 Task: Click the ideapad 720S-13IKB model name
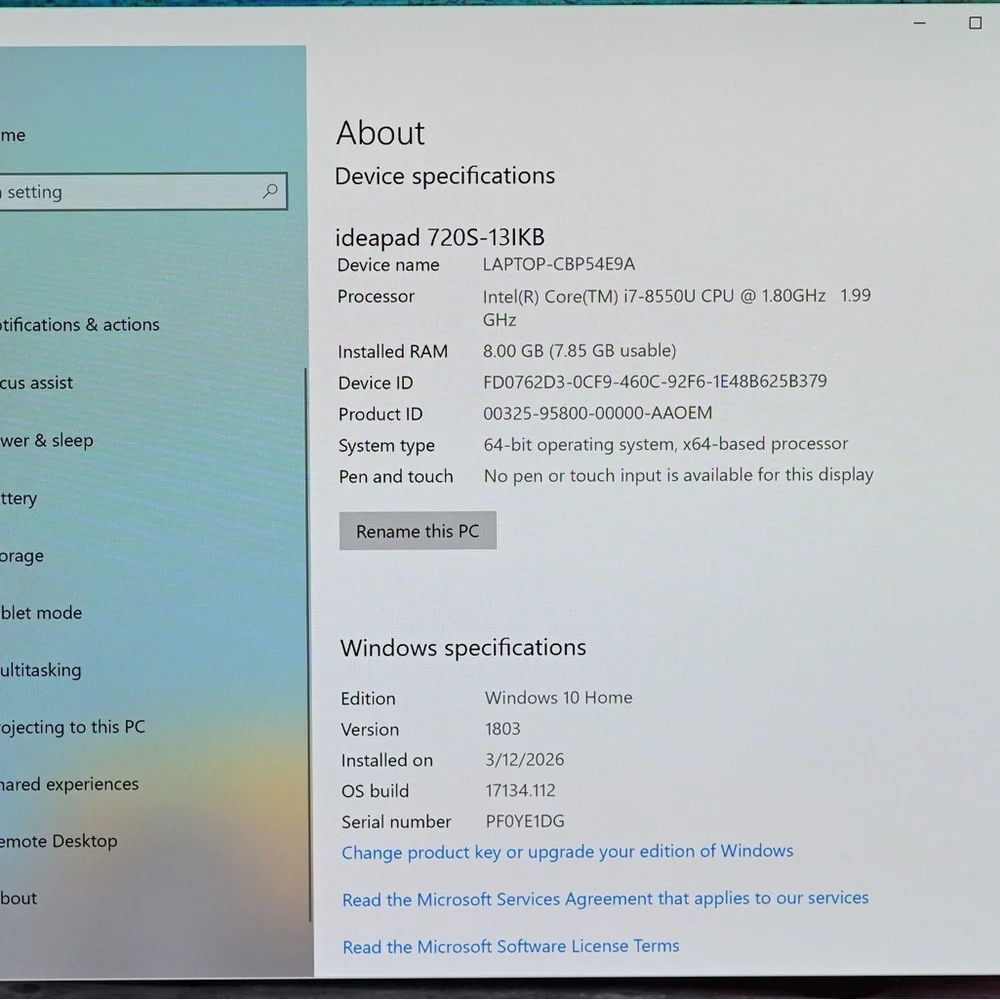click(440, 237)
